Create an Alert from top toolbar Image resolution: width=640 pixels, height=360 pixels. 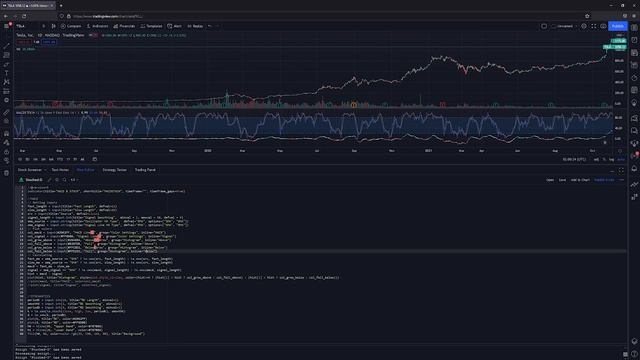174,26
